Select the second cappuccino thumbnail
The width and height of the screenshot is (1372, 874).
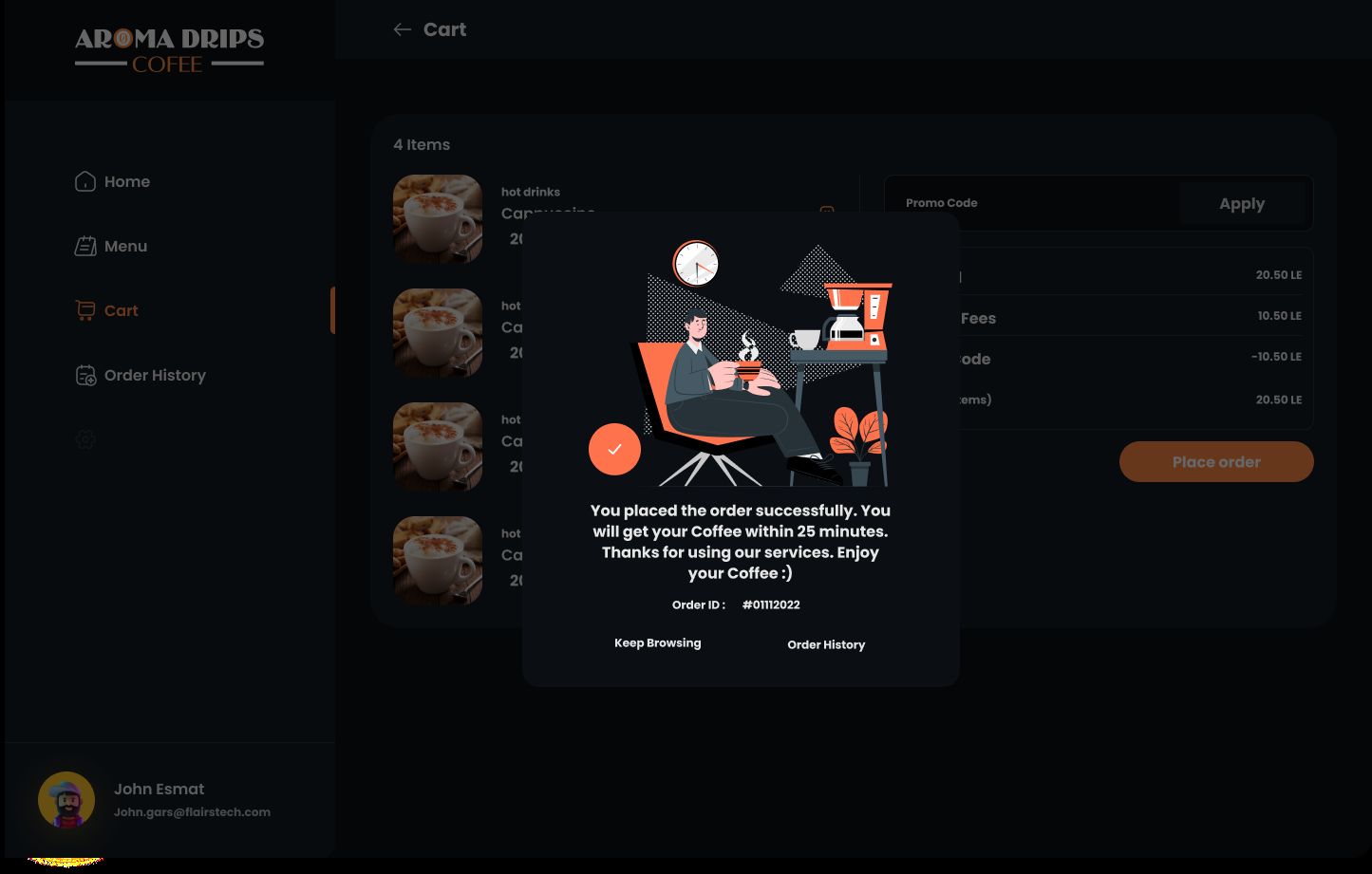tap(438, 333)
